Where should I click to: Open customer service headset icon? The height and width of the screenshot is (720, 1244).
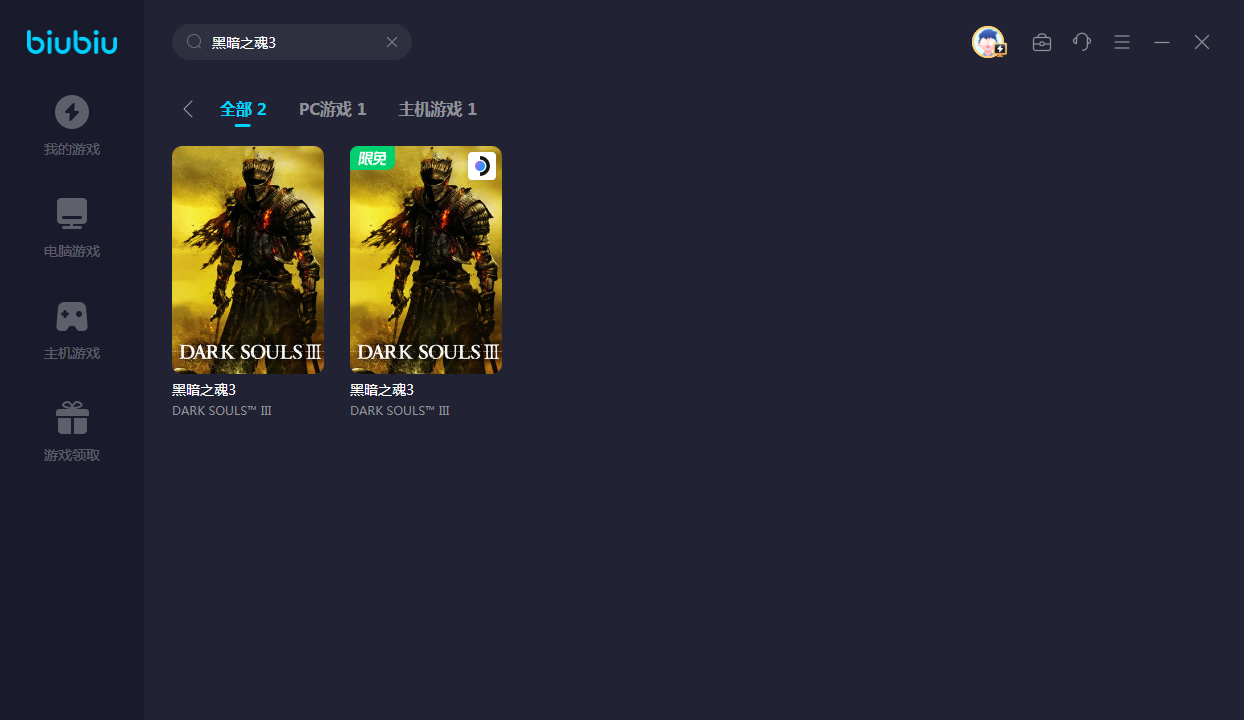pyautogui.click(x=1082, y=42)
